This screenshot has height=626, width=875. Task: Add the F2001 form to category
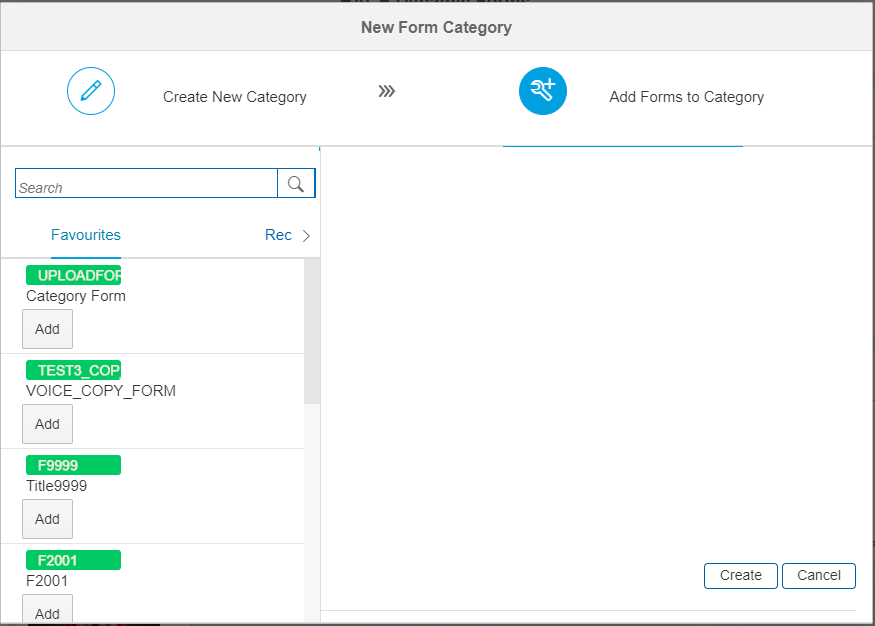(x=47, y=611)
